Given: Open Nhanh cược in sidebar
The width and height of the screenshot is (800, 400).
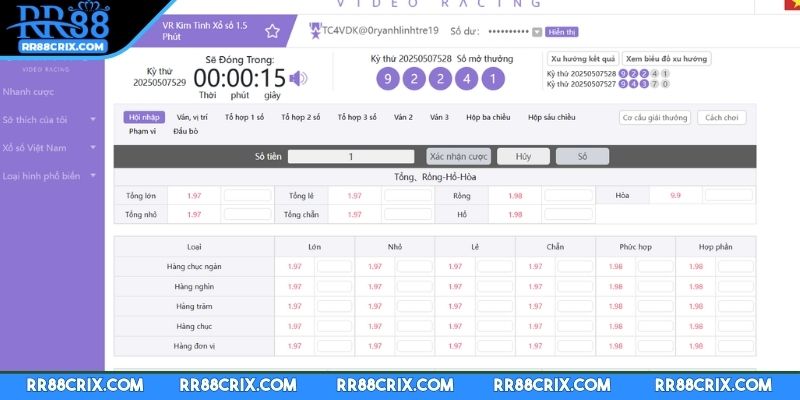Looking at the screenshot, I should click(28, 92).
